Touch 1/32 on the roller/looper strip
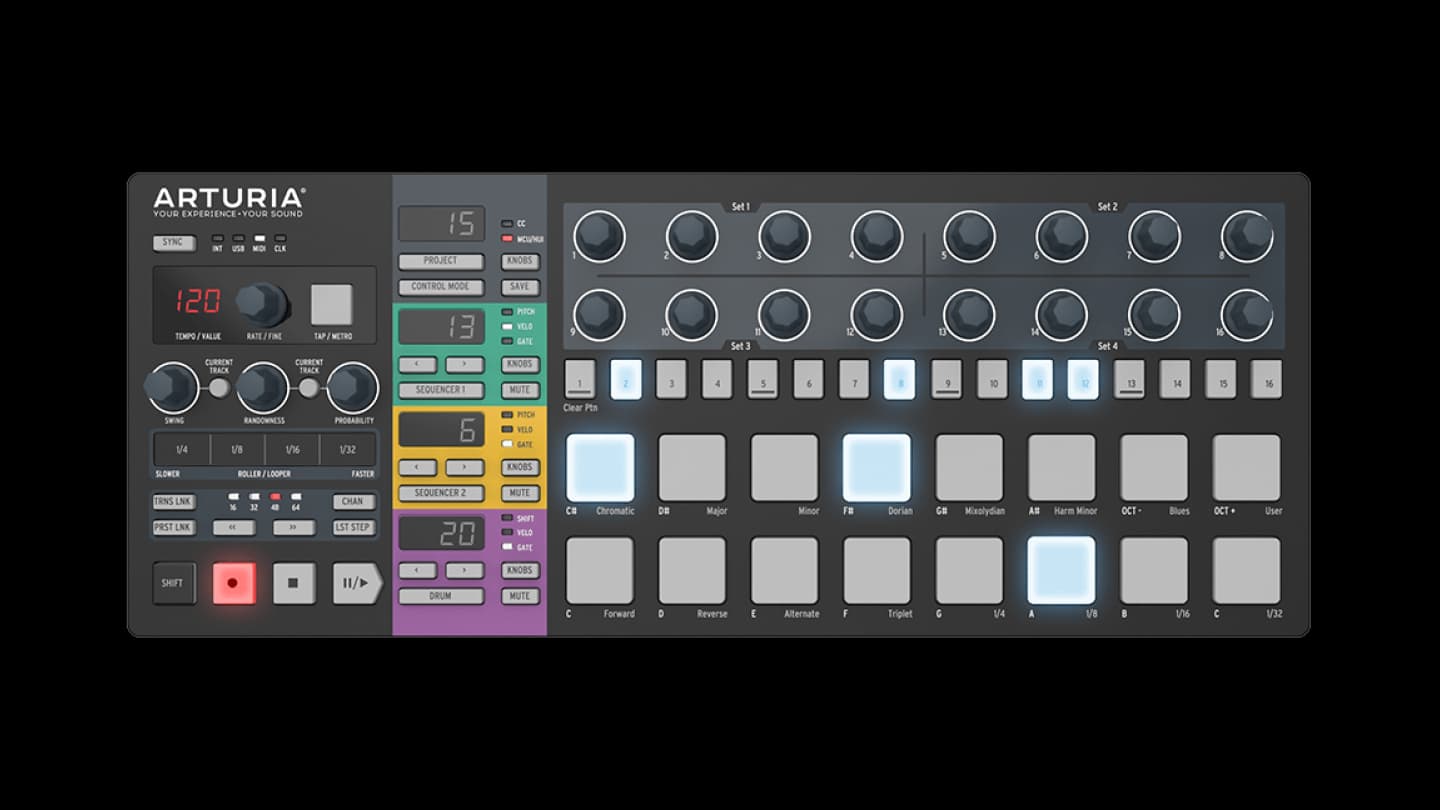This screenshot has height=810, width=1440. click(348, 450)
